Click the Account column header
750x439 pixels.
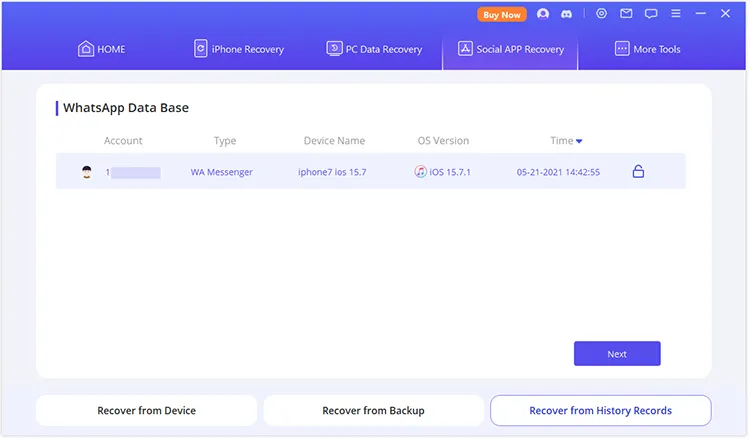[123, 141]
